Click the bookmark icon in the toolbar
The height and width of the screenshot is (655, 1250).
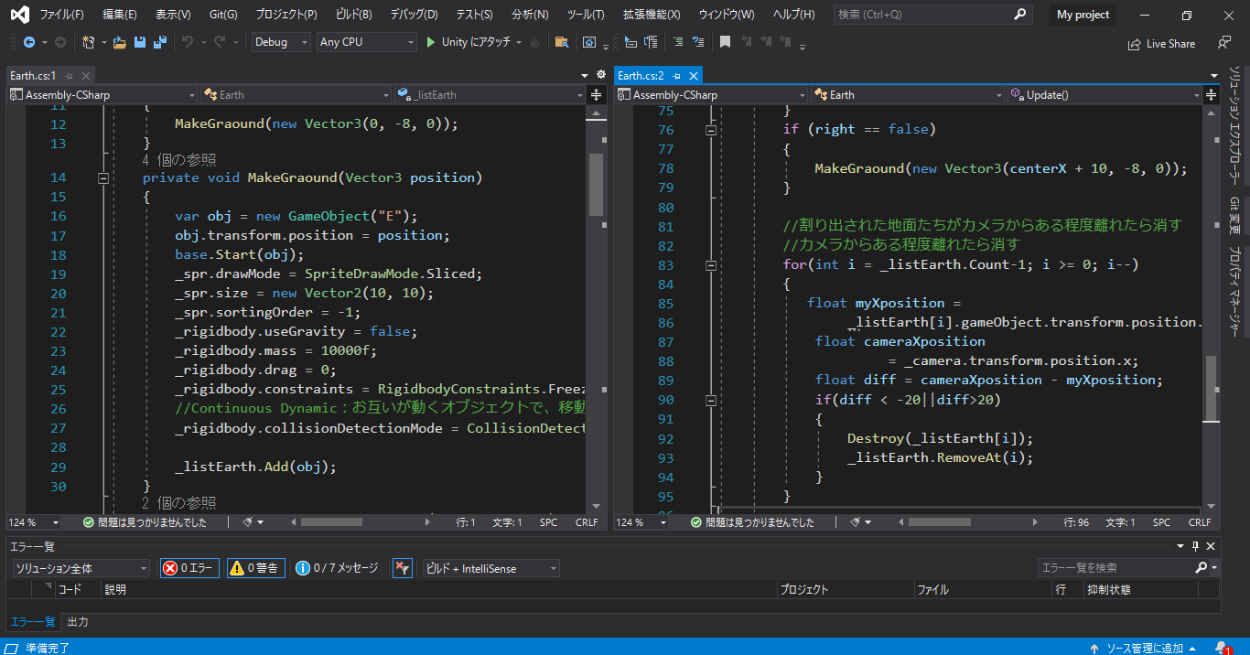[x=725, y=42]
